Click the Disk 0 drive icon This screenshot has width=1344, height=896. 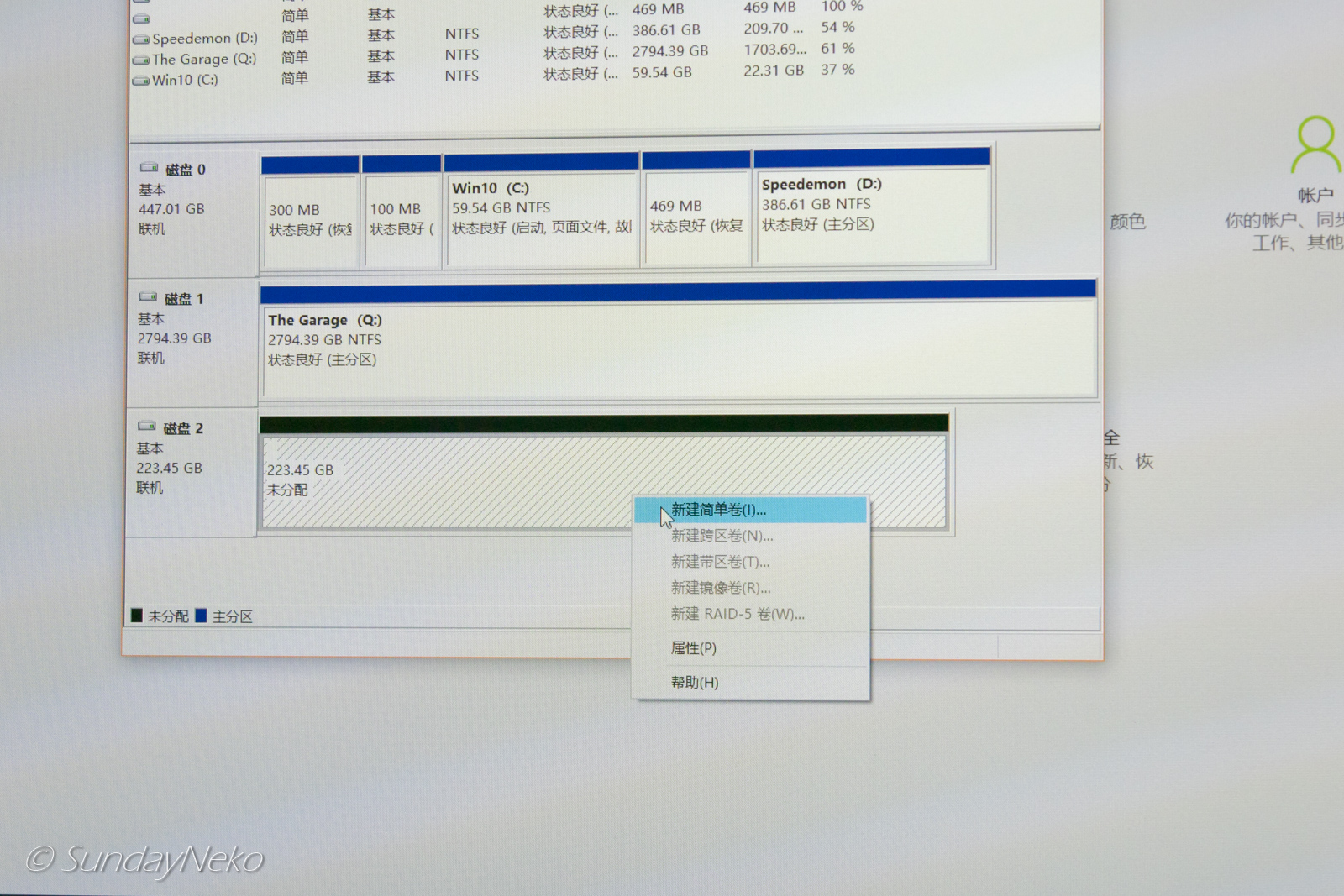coord(149,168)
